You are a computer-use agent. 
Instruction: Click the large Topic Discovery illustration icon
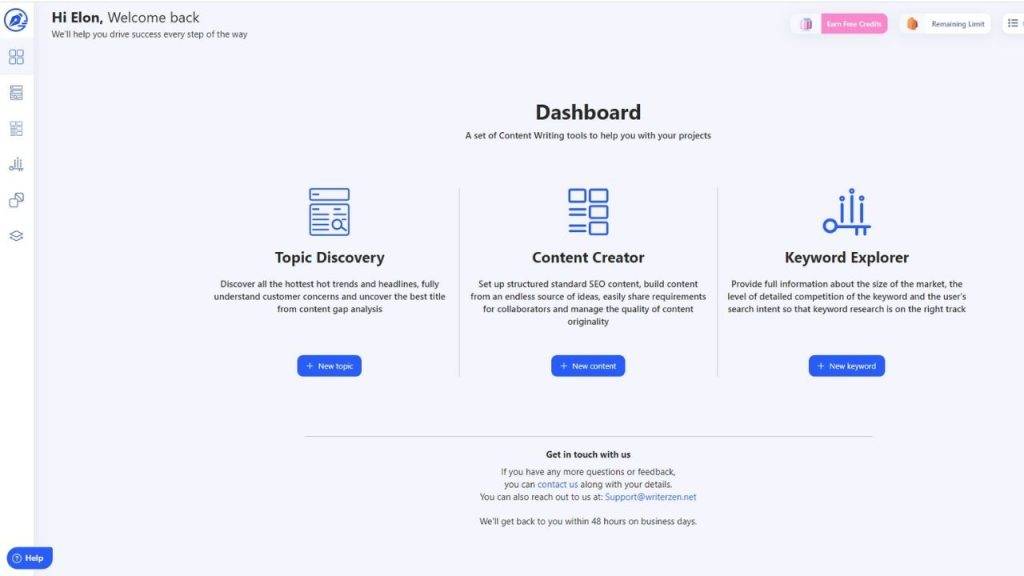329,212
